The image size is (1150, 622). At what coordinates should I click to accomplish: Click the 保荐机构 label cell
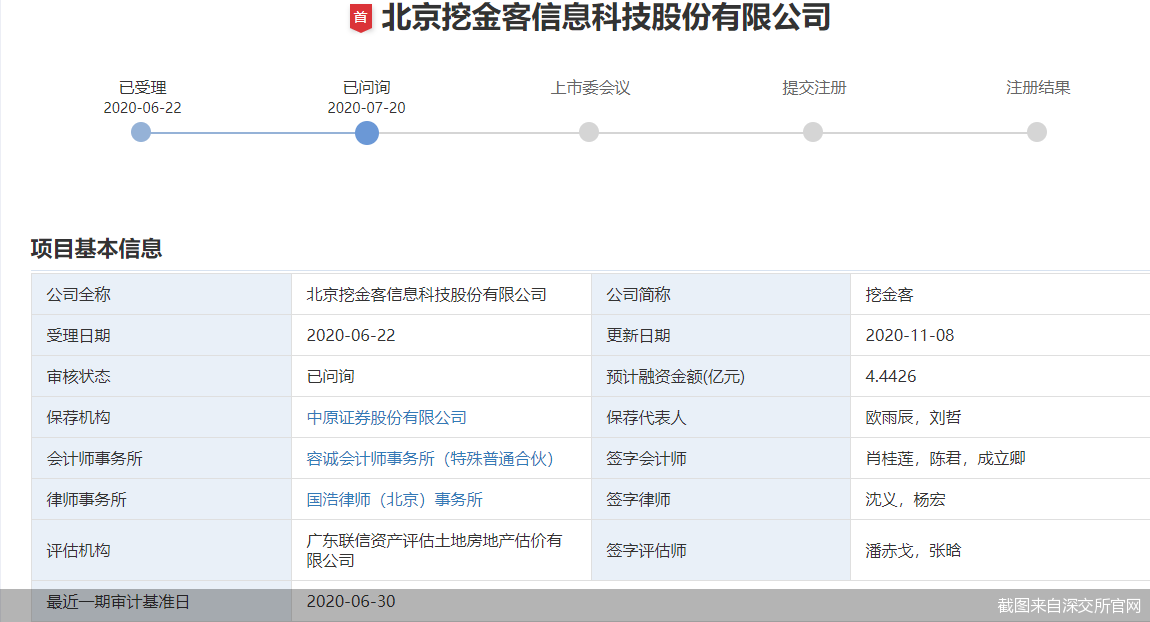(x=161, y=417)
